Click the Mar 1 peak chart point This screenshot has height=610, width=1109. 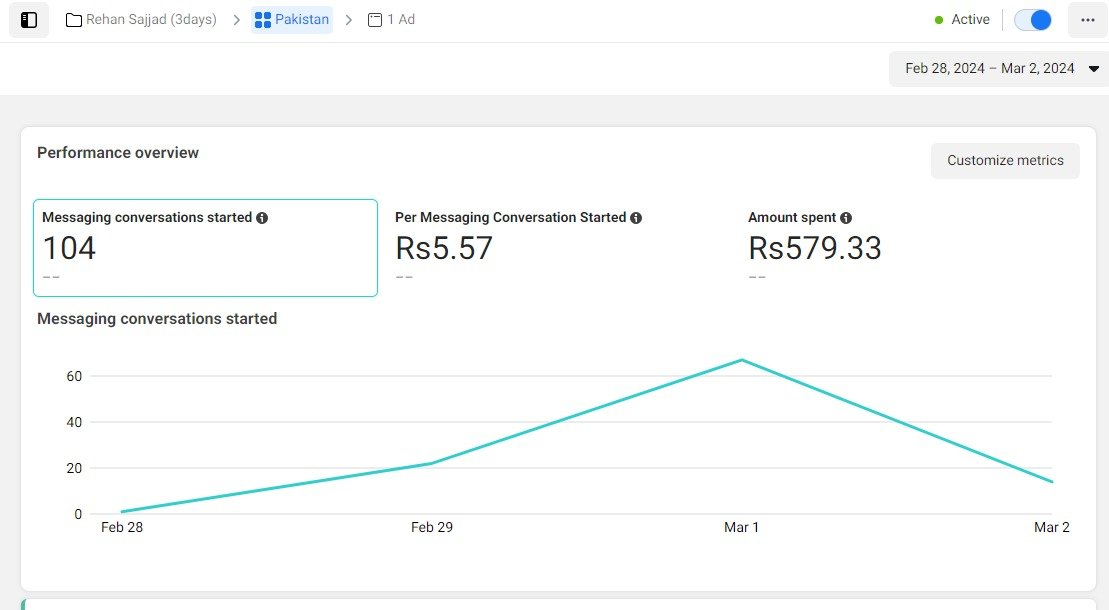point(741,360)
